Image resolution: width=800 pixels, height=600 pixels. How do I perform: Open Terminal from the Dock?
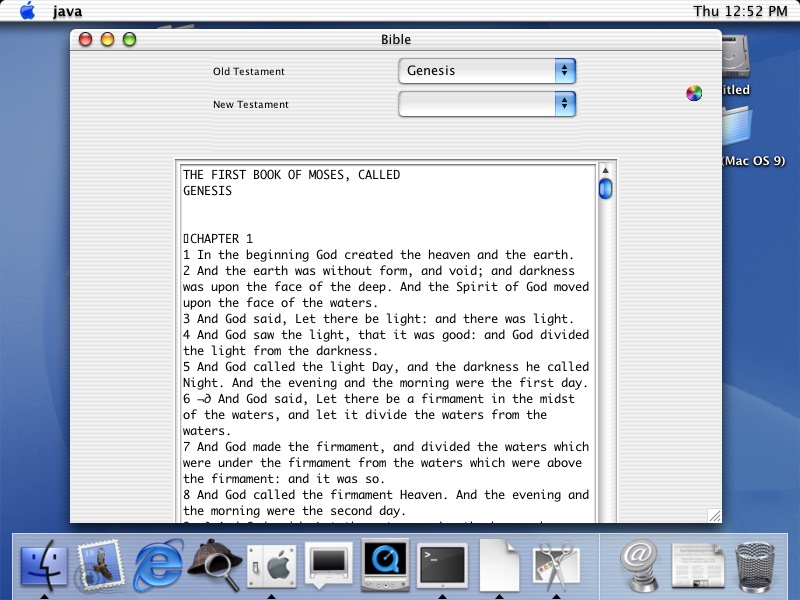coord(442,565)
